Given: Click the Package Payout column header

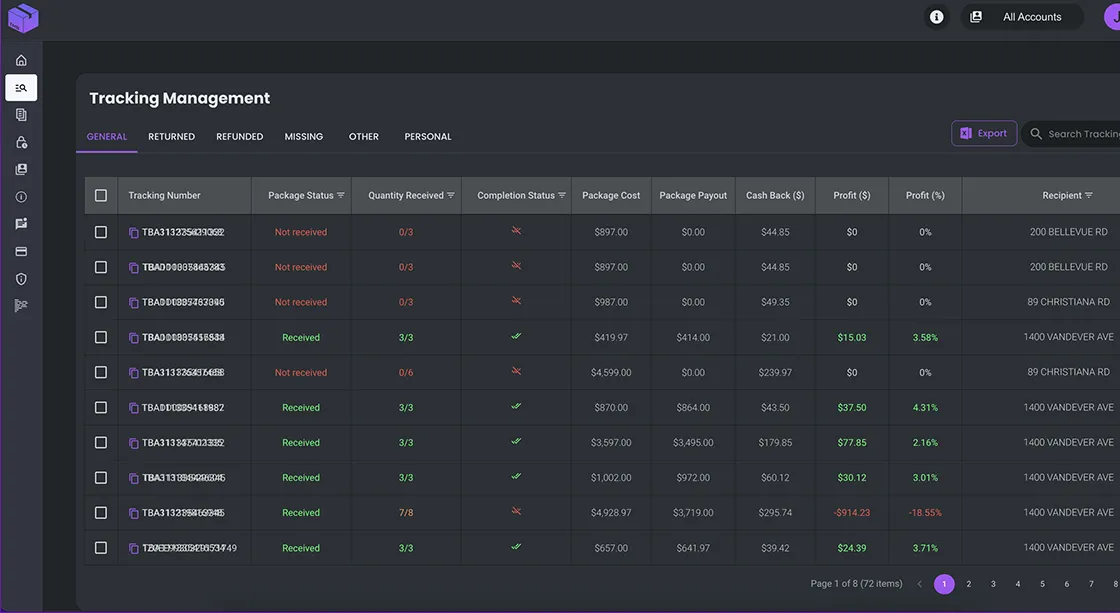Looking at the screenshot, I should (x=693, y=196).
